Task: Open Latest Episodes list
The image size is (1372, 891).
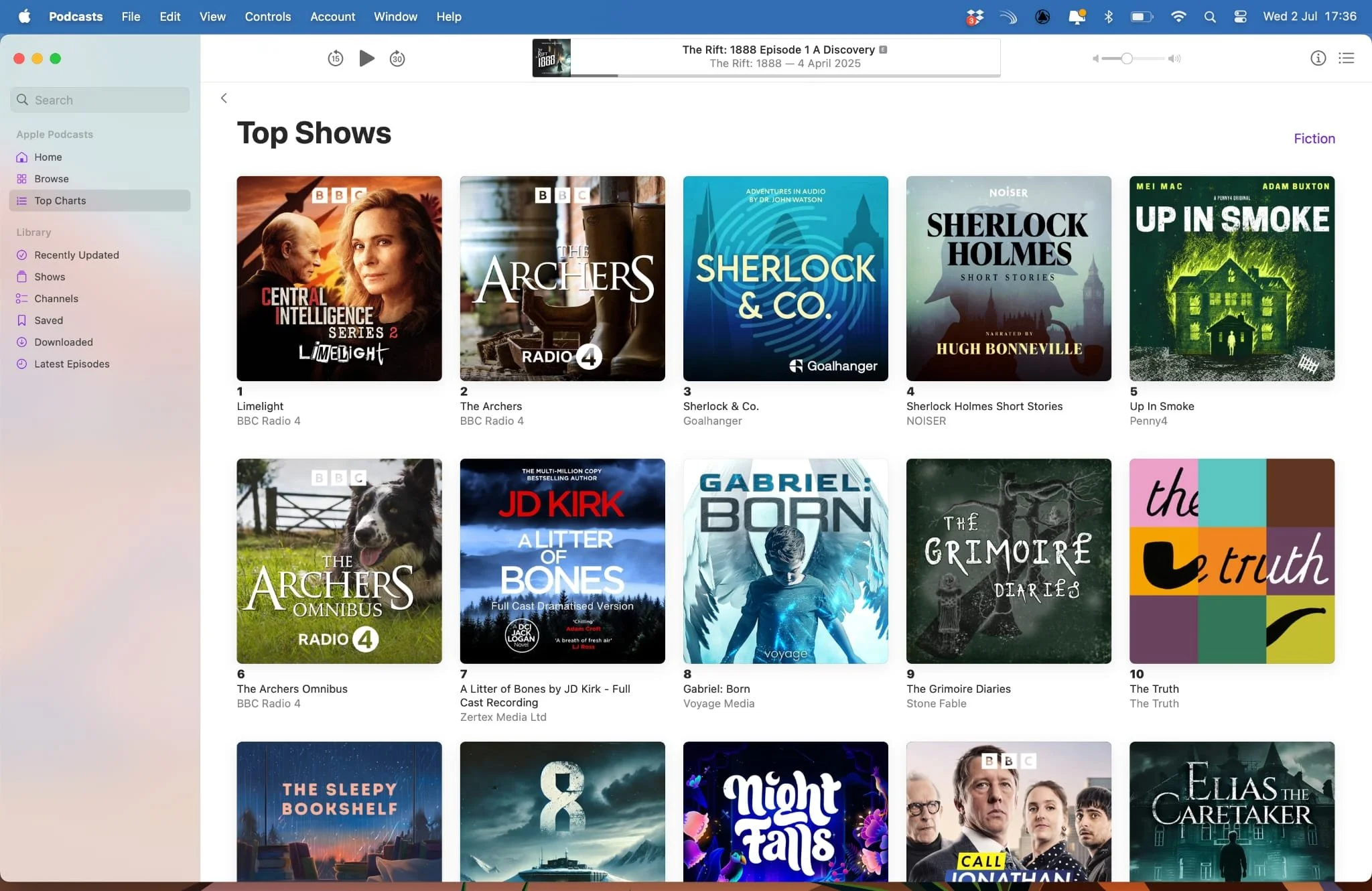Action: [100, 364]
